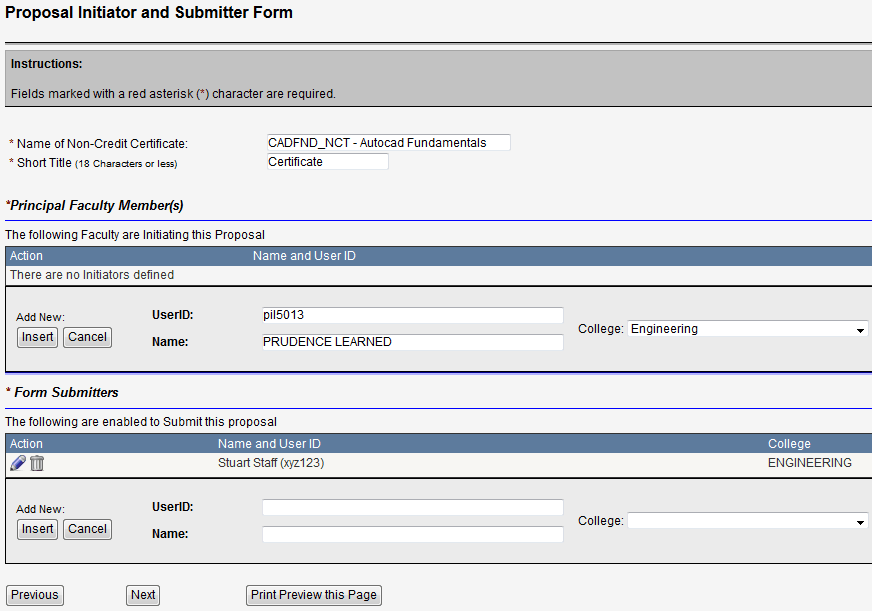Click Action header in Faculty table
Image resolution: width=872 pixels, height=611 pixels.
26,256
